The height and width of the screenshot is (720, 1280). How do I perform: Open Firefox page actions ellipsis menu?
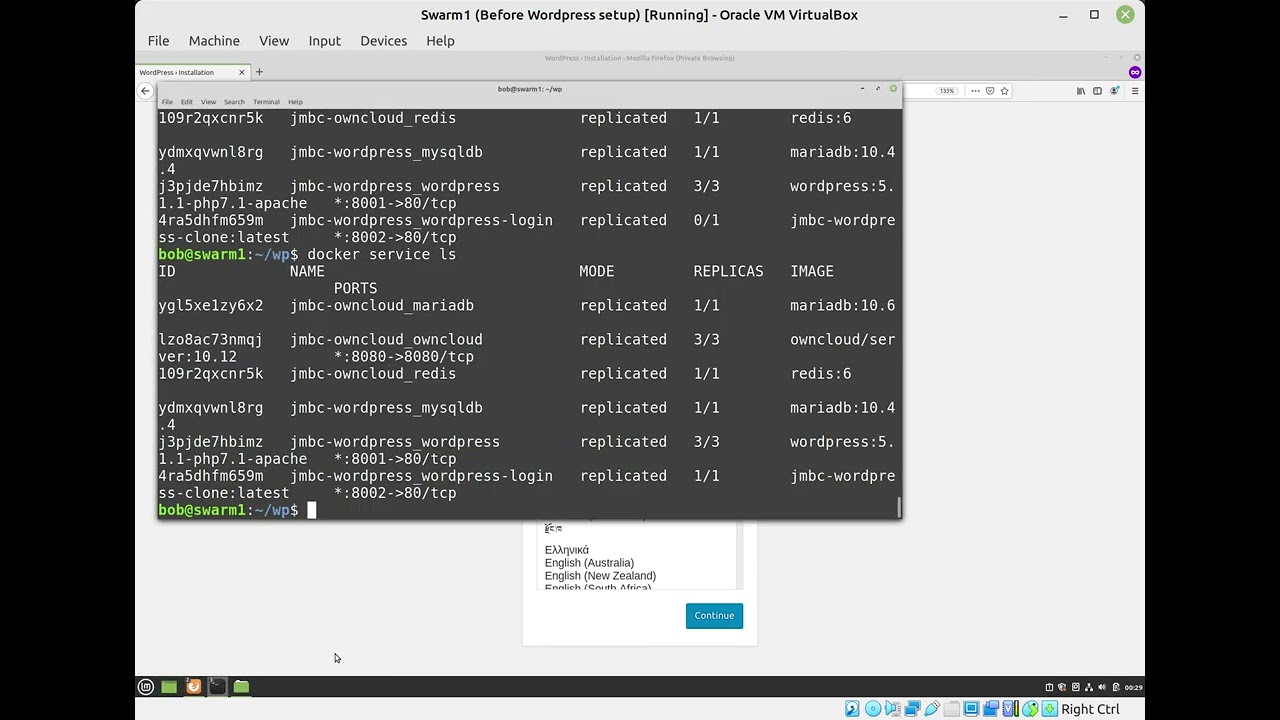click(976, 91)
